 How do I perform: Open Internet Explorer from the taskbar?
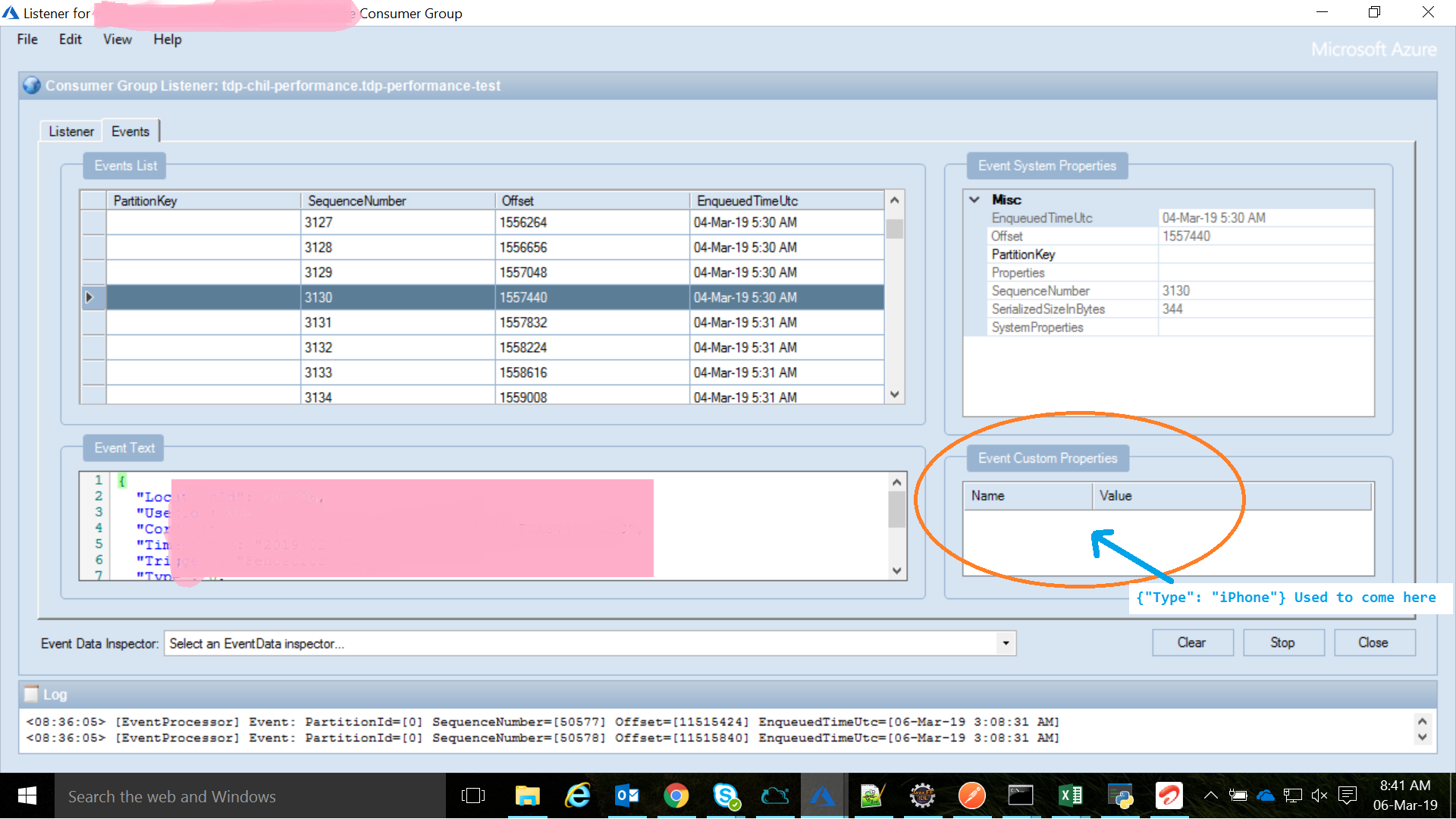[x=578, y=795]
